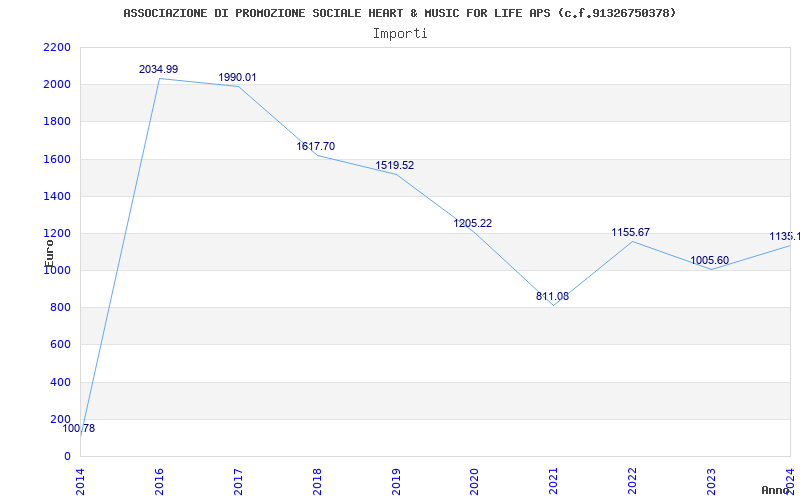Click the 1205.22 data label
Image resolution: width=800 pixels, height=500 pixels.
[473, 223]
